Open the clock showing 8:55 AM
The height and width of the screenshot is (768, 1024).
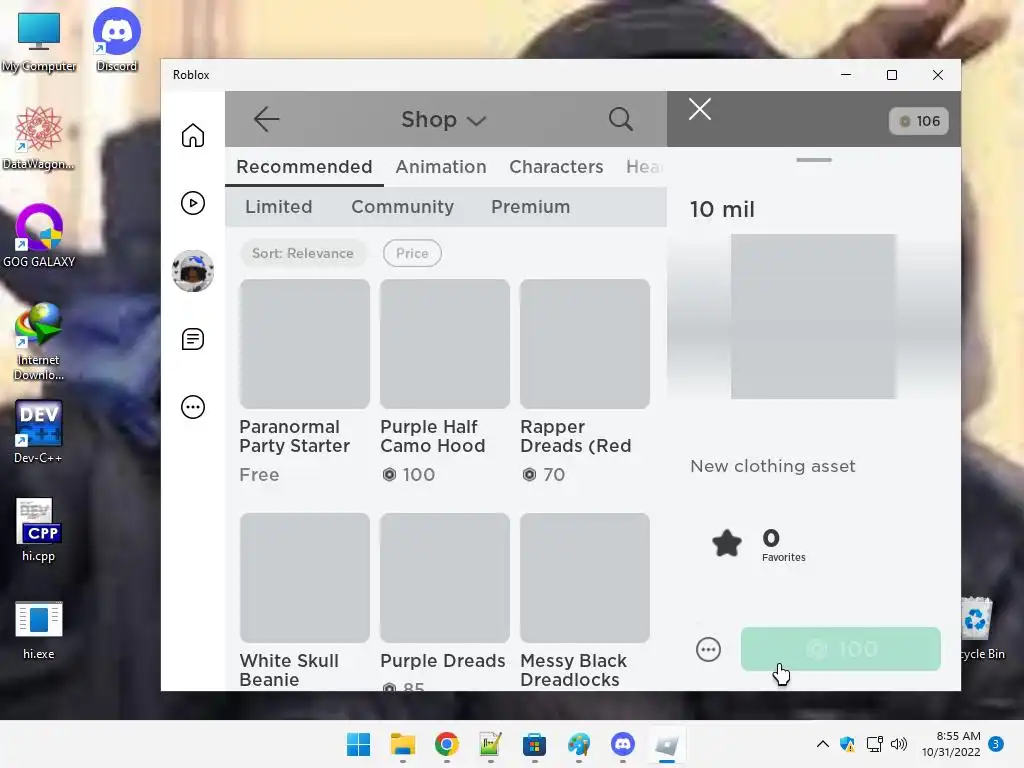click(x=951, y=744)
